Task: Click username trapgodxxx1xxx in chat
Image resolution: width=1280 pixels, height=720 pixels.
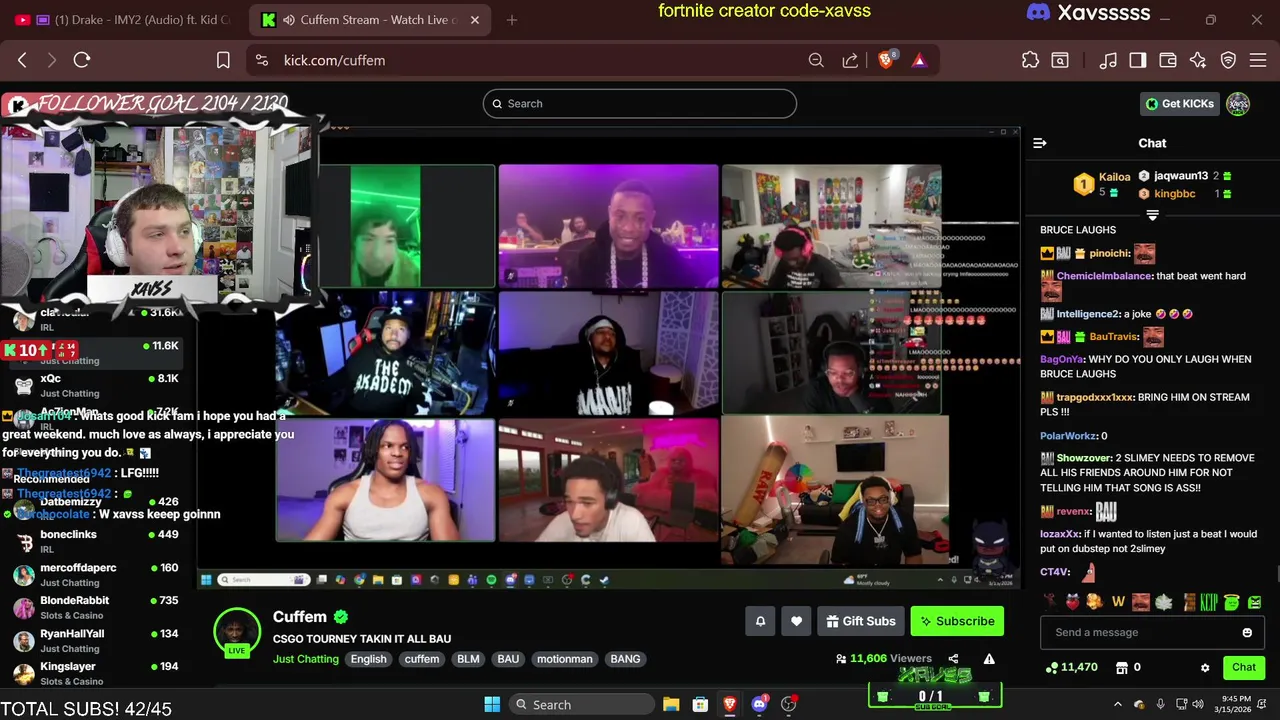Action: click(1095, 397)
